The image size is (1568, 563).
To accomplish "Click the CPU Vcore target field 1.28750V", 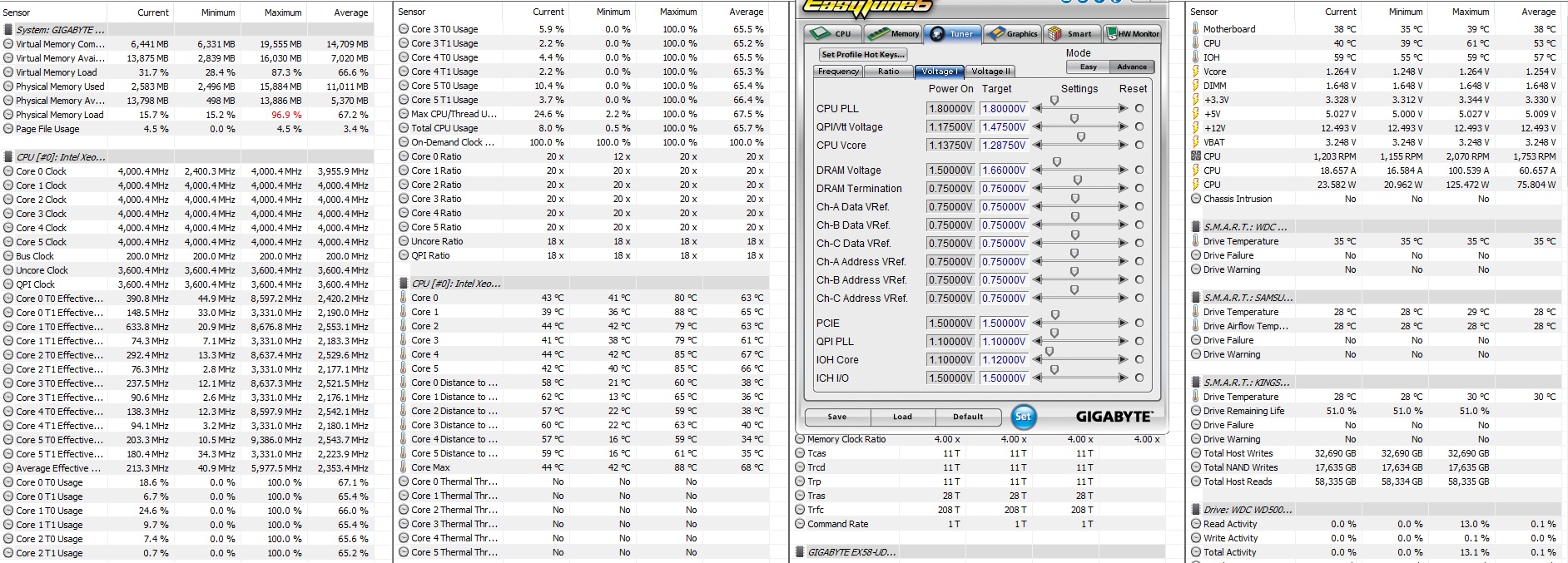I will point(1004,145).
